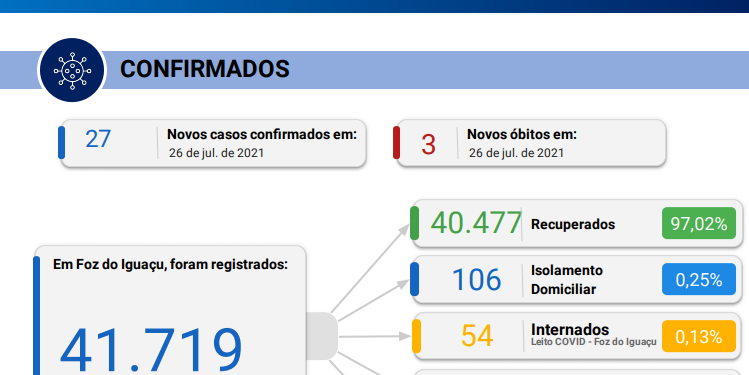
Task: Select the Internados label
Action: pyautogui.click(x=570, y=329)
